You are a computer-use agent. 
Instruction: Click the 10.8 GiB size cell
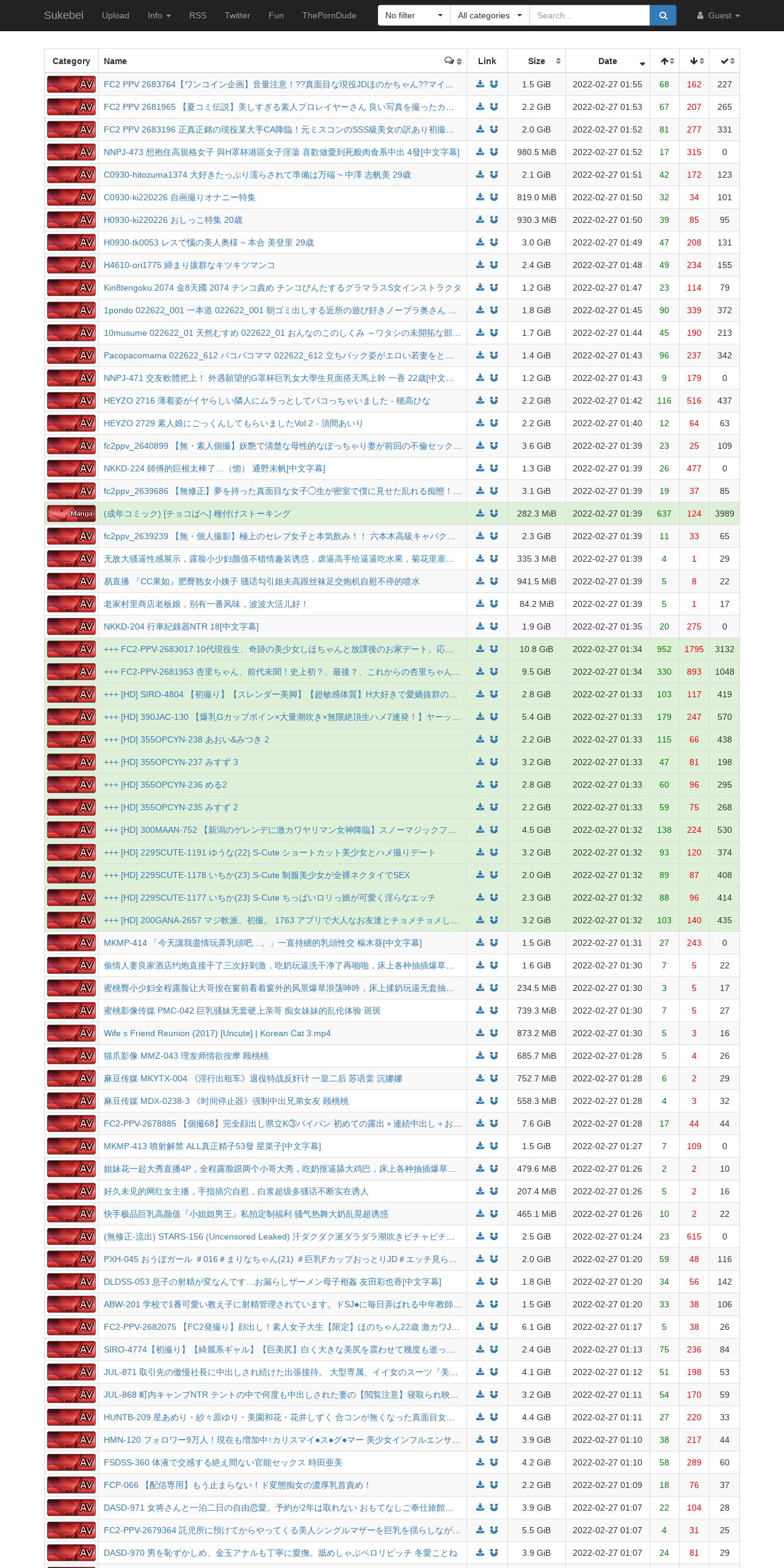[x=537, y=649]
